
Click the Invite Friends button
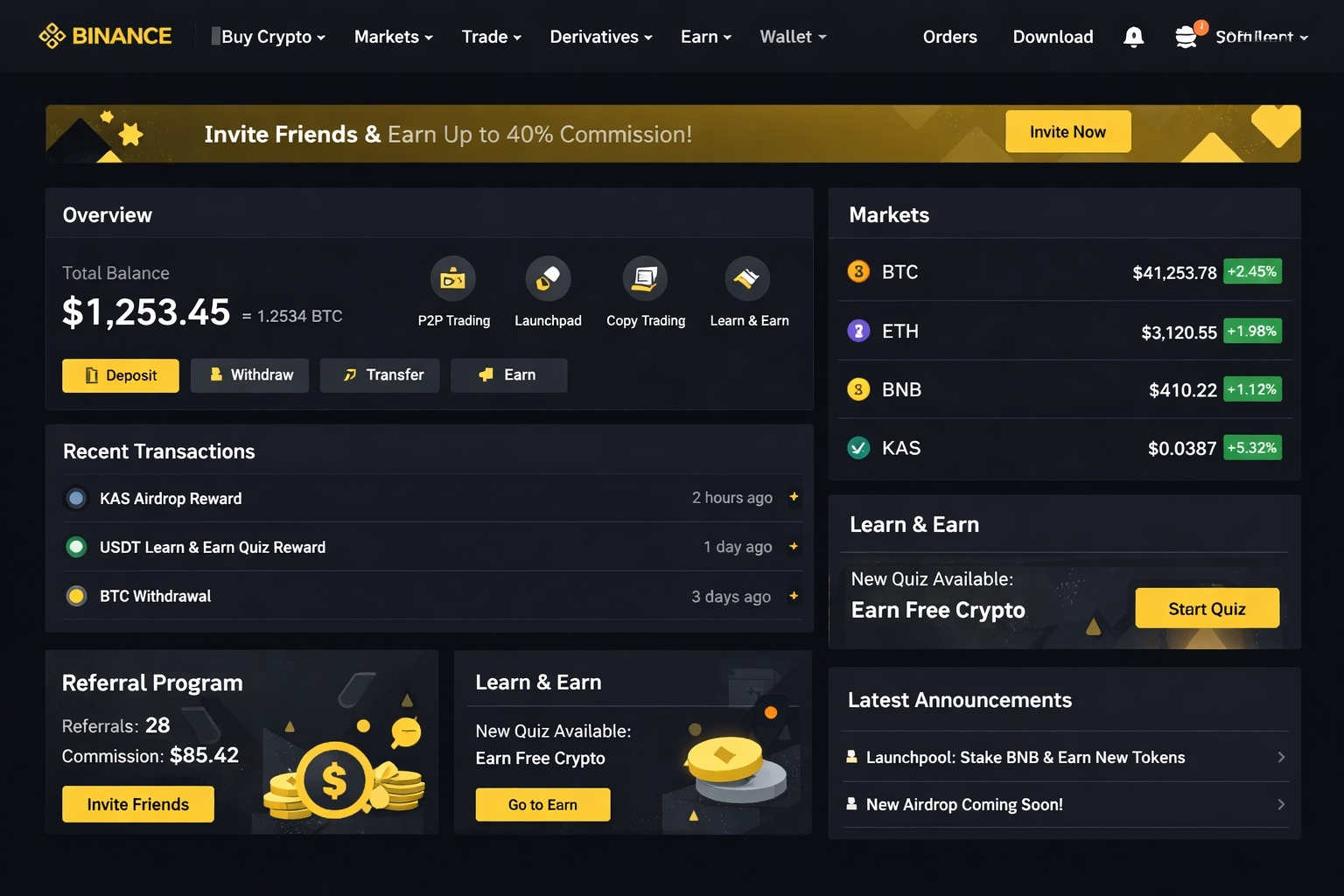tap(137, 804)
